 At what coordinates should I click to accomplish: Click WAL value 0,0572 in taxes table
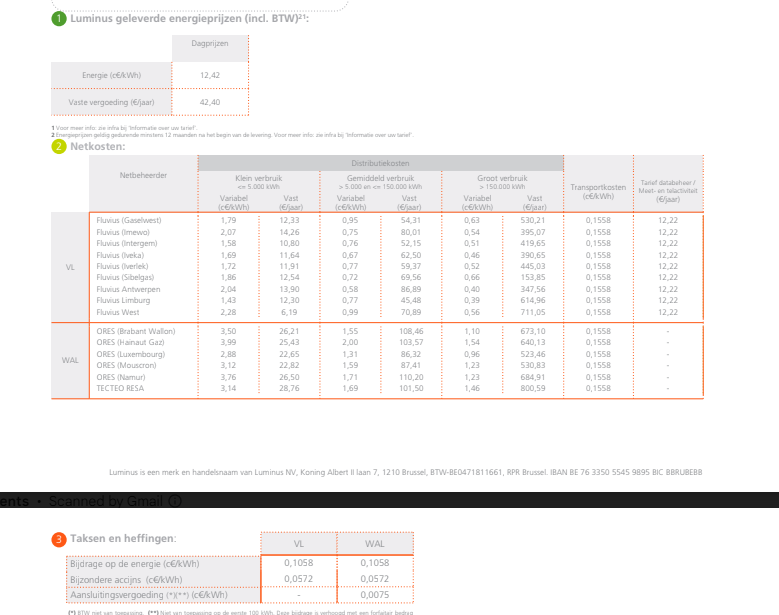click(x=375, y=579)
